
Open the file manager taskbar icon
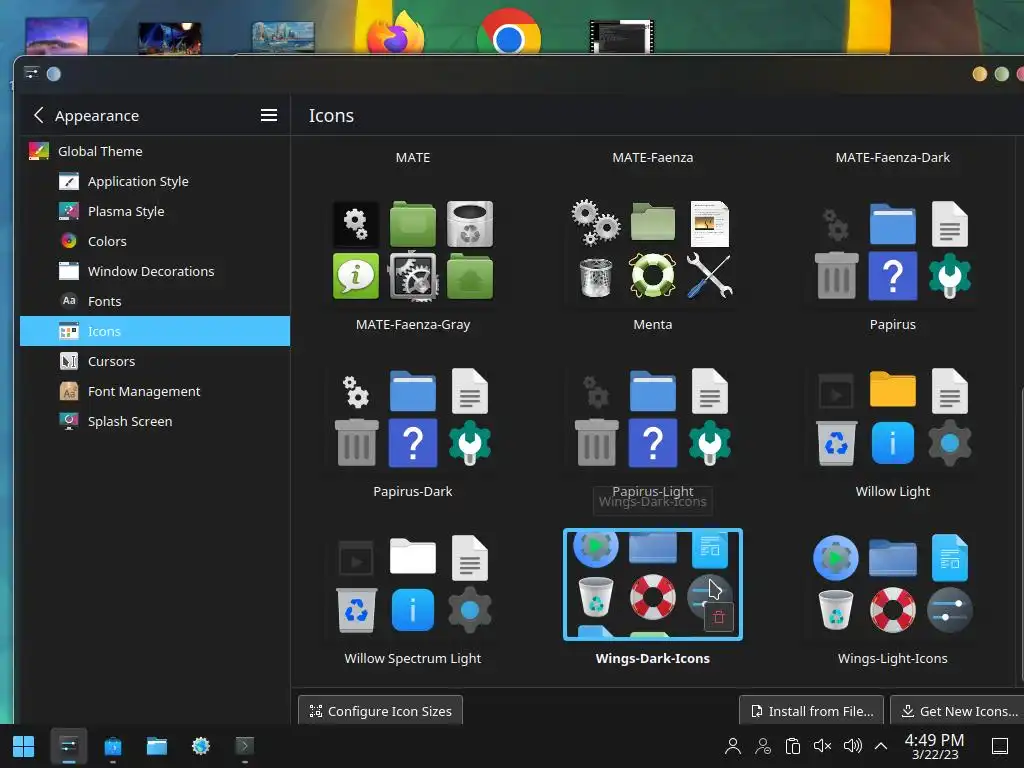tap(157, 746)
